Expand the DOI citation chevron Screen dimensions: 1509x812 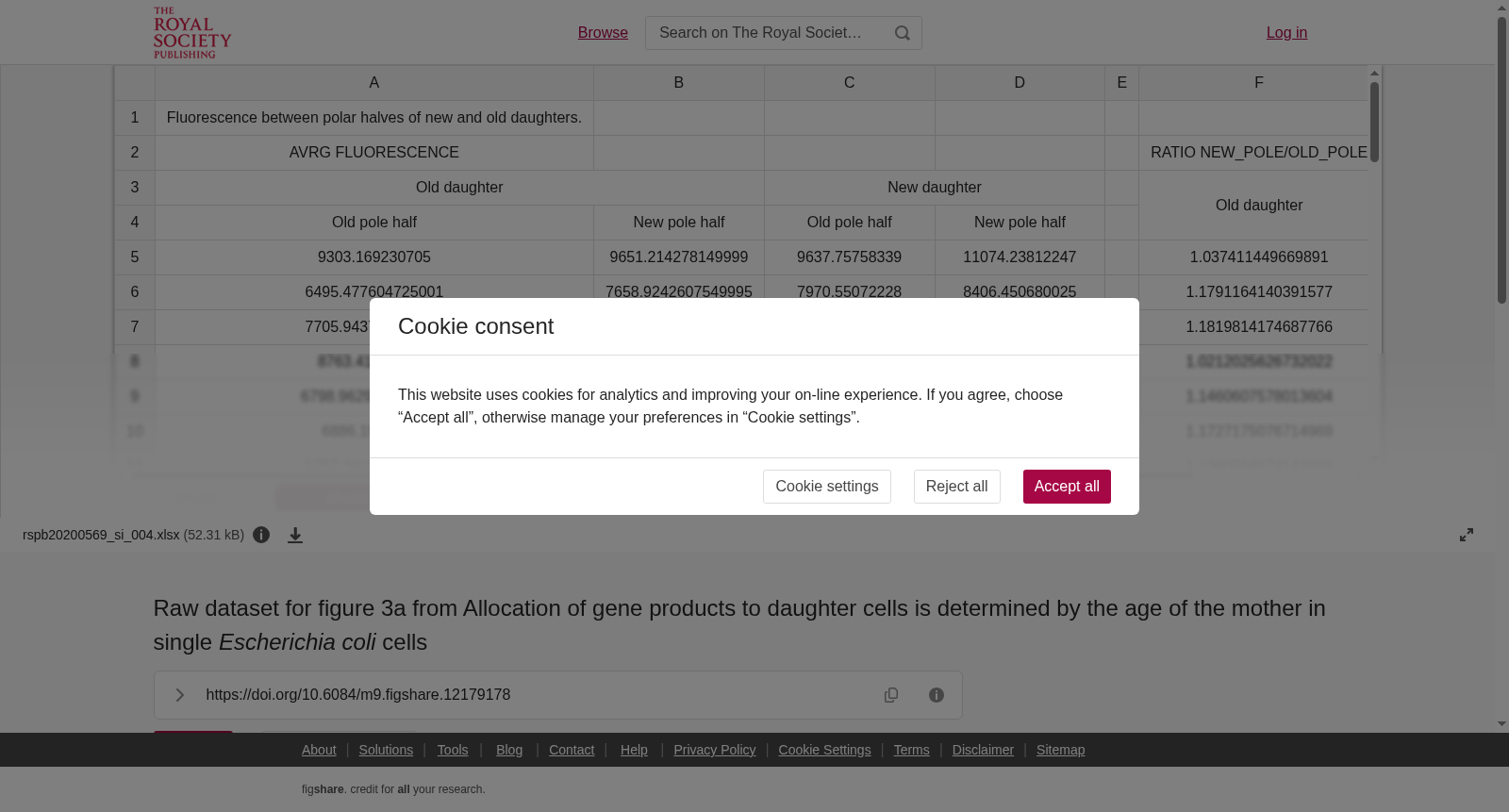point(179,695)
